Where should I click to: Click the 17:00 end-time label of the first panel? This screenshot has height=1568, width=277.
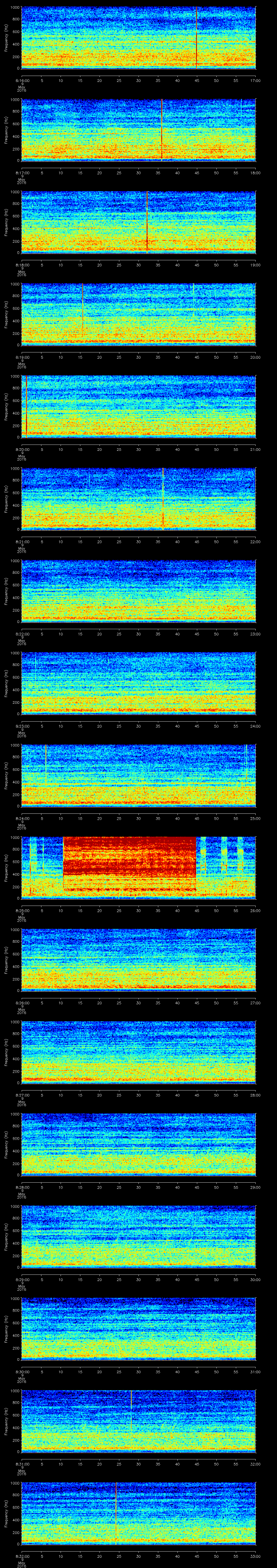click(x=255, y=80)
